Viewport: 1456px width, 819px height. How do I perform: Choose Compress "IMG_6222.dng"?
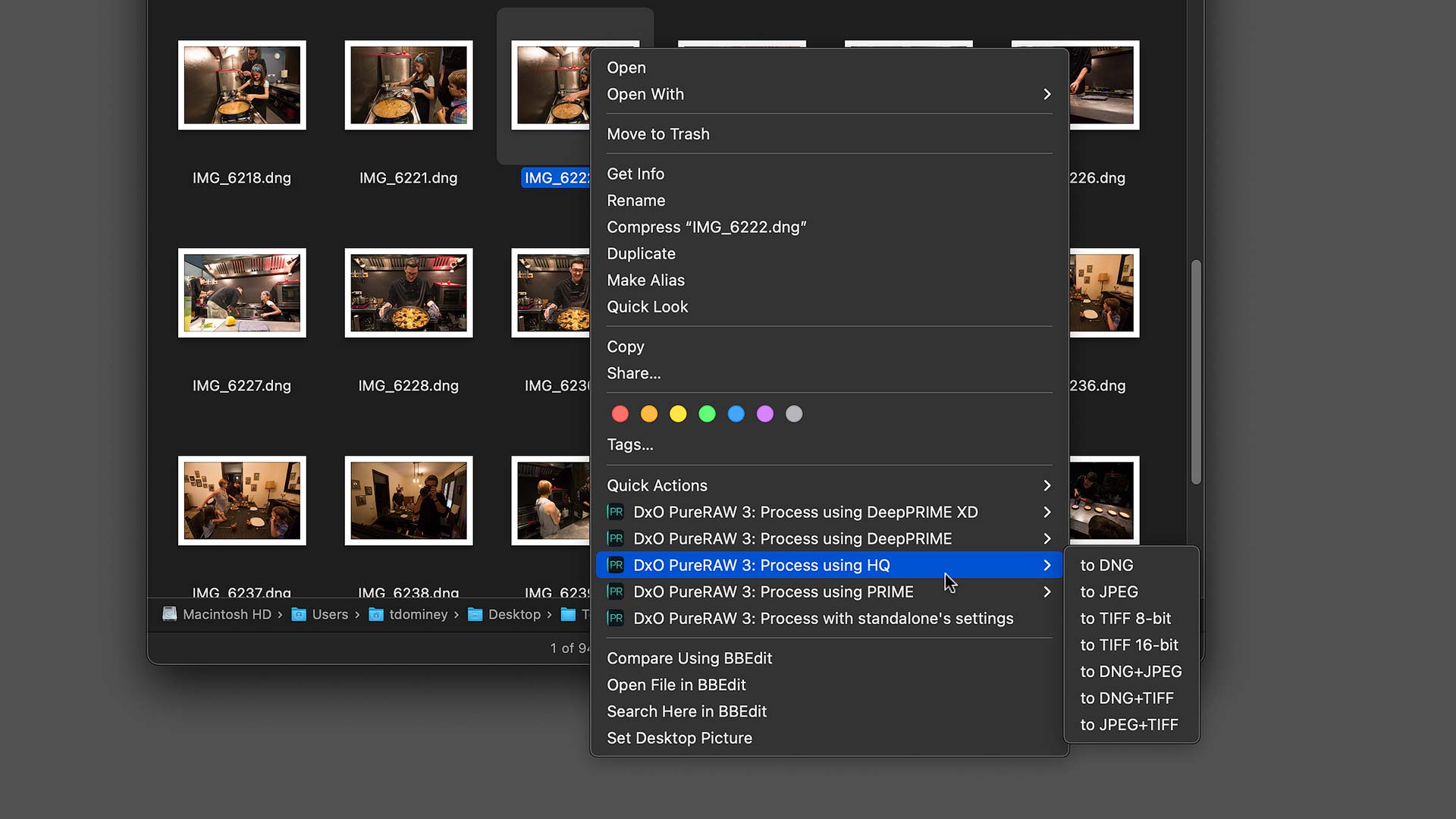pos(707,227)
